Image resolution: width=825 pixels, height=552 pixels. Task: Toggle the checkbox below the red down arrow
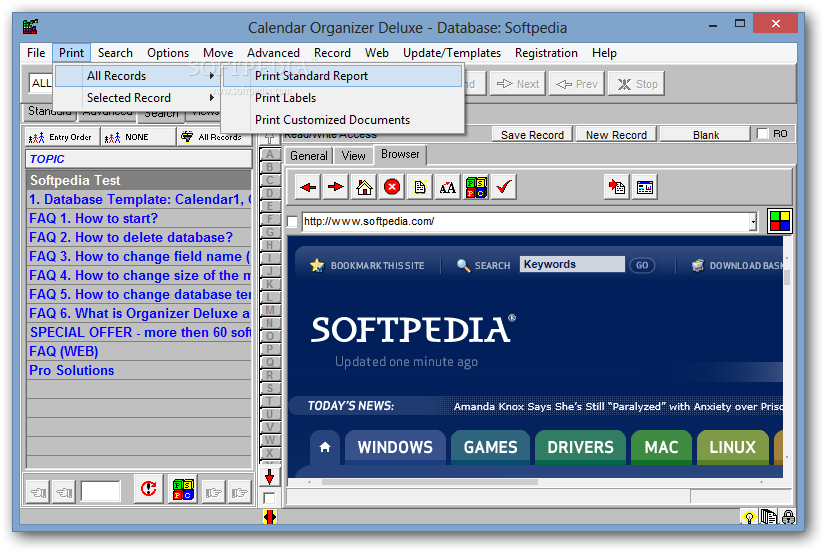[269, 498]
